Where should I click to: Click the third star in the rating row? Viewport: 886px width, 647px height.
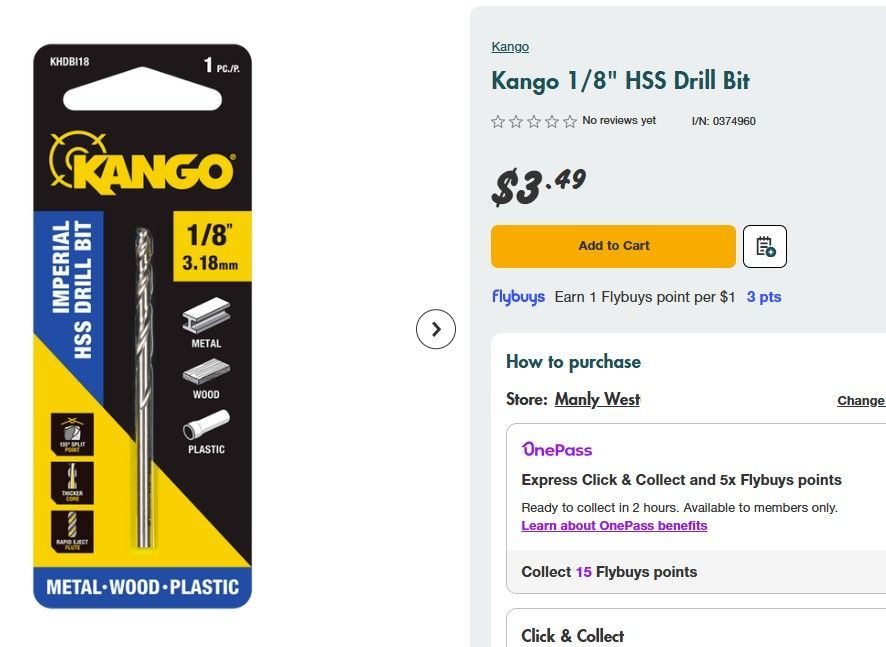(x=535, y=121)
